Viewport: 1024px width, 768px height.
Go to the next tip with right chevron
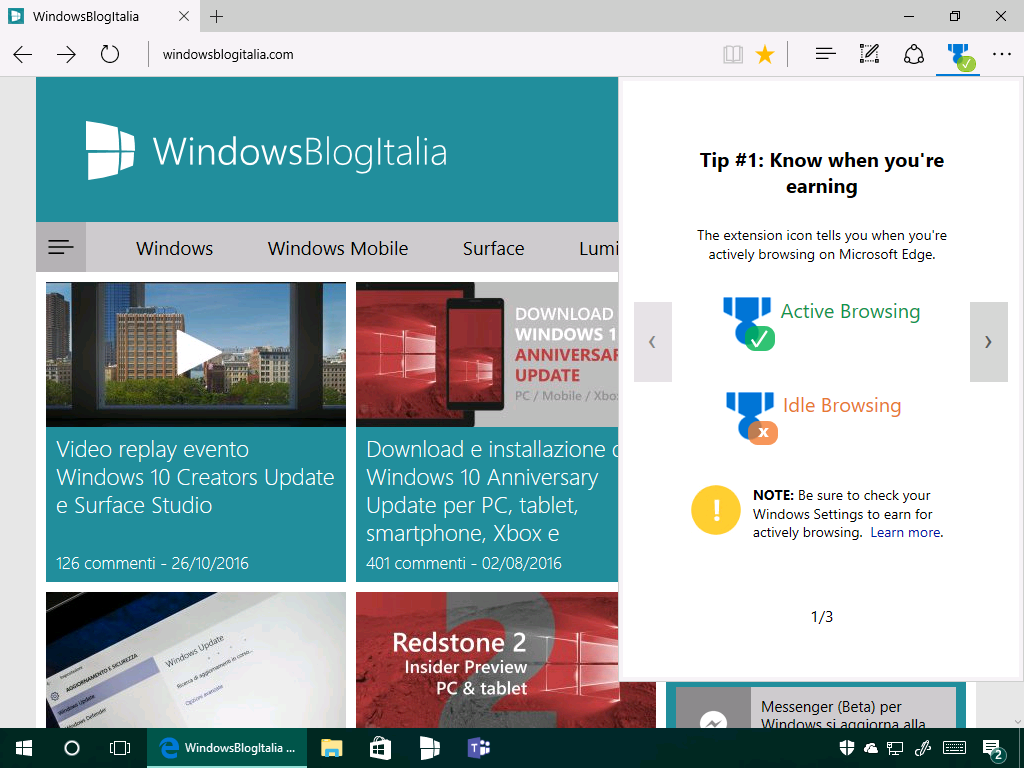[988, 342]
